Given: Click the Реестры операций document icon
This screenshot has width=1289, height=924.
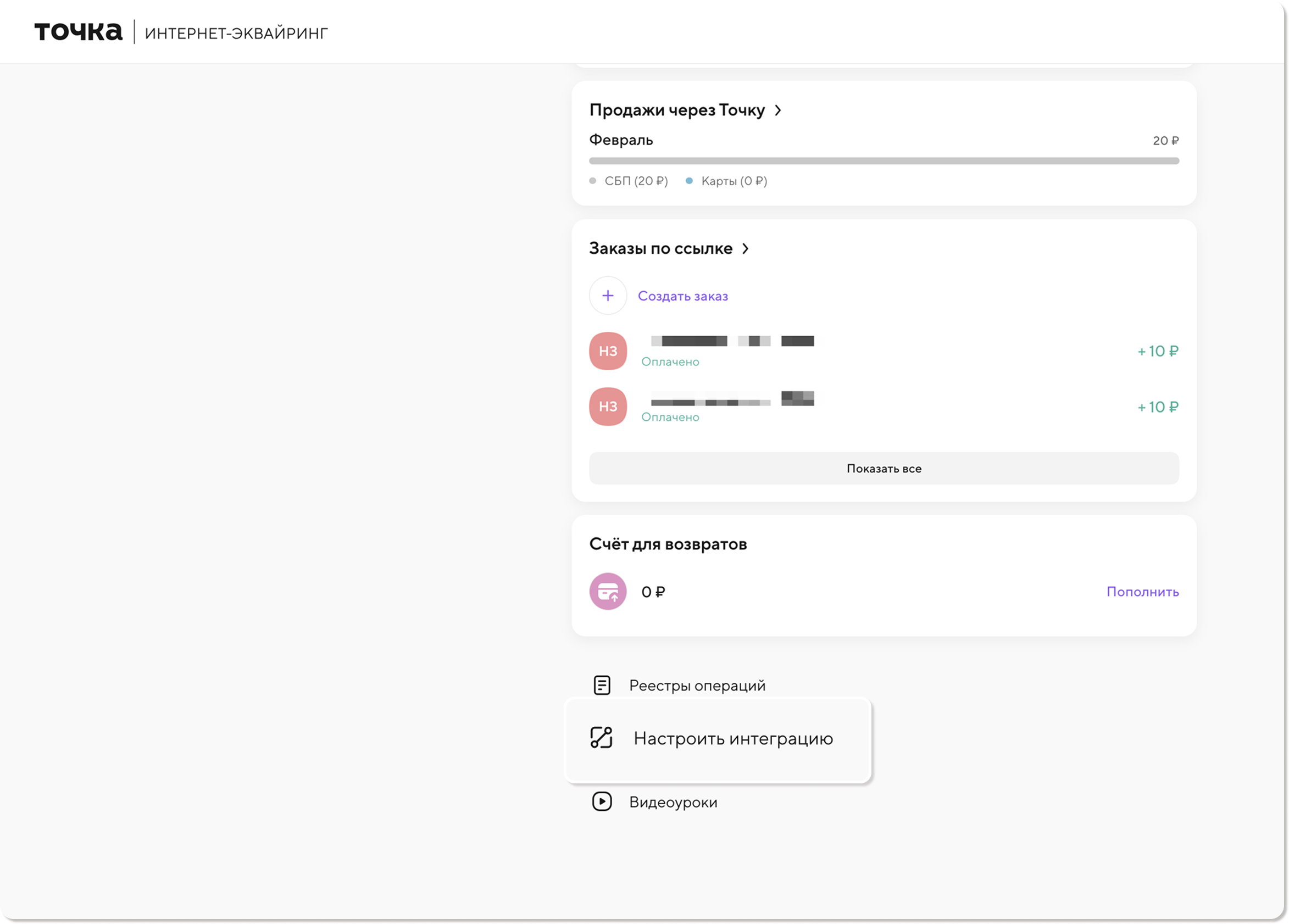Looking at the screenshot, I should point(602,686).
